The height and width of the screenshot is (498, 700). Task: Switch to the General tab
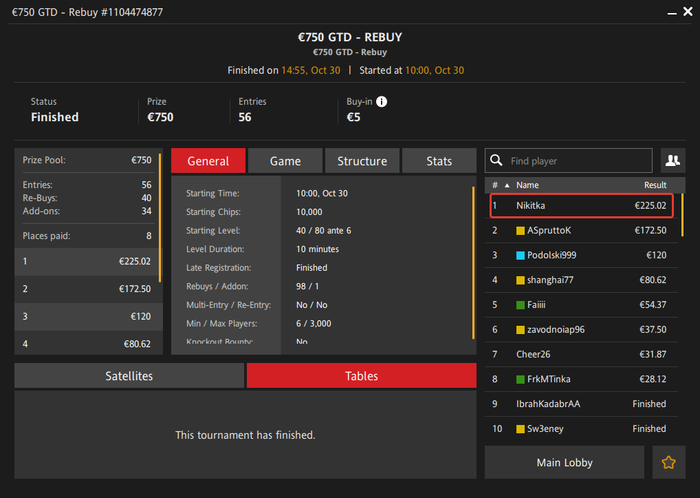(x=208, y=161)
